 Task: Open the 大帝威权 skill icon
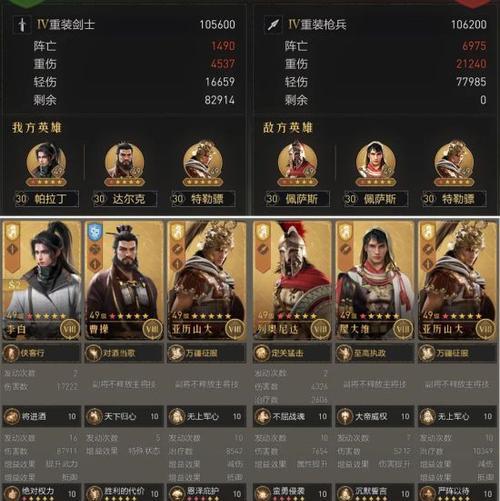pos(345,416)
